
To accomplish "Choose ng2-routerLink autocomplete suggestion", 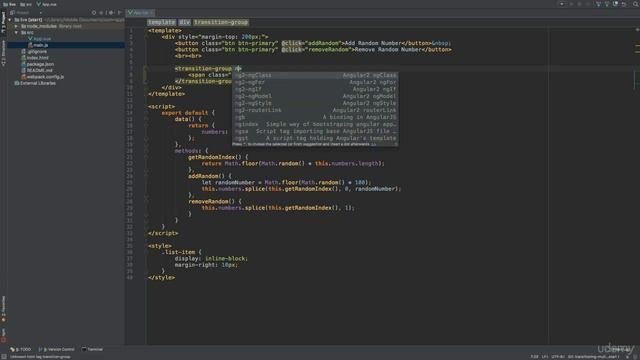I will point(315,110).
